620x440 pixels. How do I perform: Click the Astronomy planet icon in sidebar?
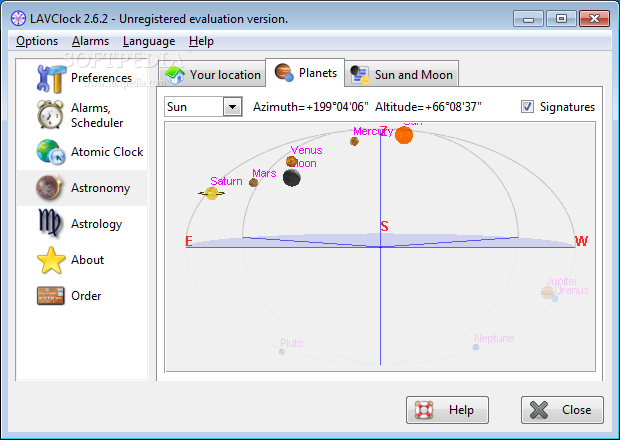(x=49, y=188)
